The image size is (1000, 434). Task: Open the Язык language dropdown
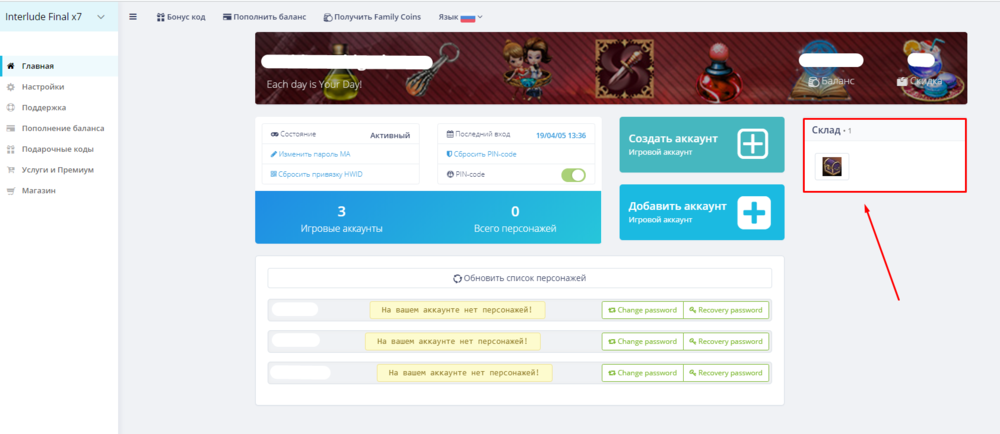[460, 17]
